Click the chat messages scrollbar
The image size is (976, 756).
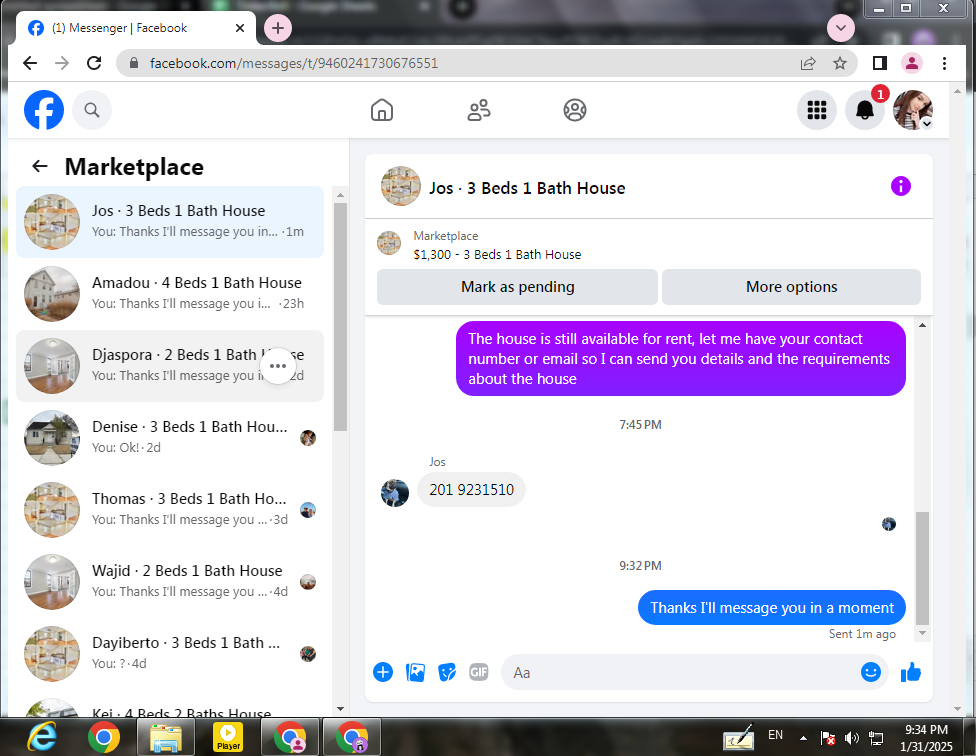922,567
